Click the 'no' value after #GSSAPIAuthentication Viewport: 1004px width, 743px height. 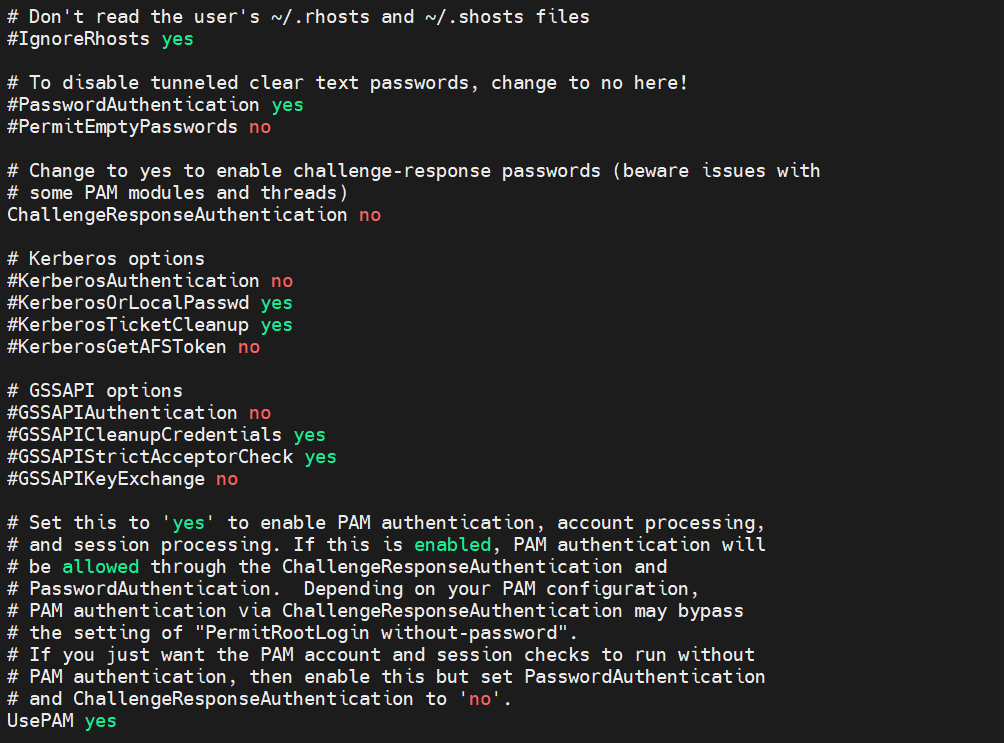coord(260,413)
